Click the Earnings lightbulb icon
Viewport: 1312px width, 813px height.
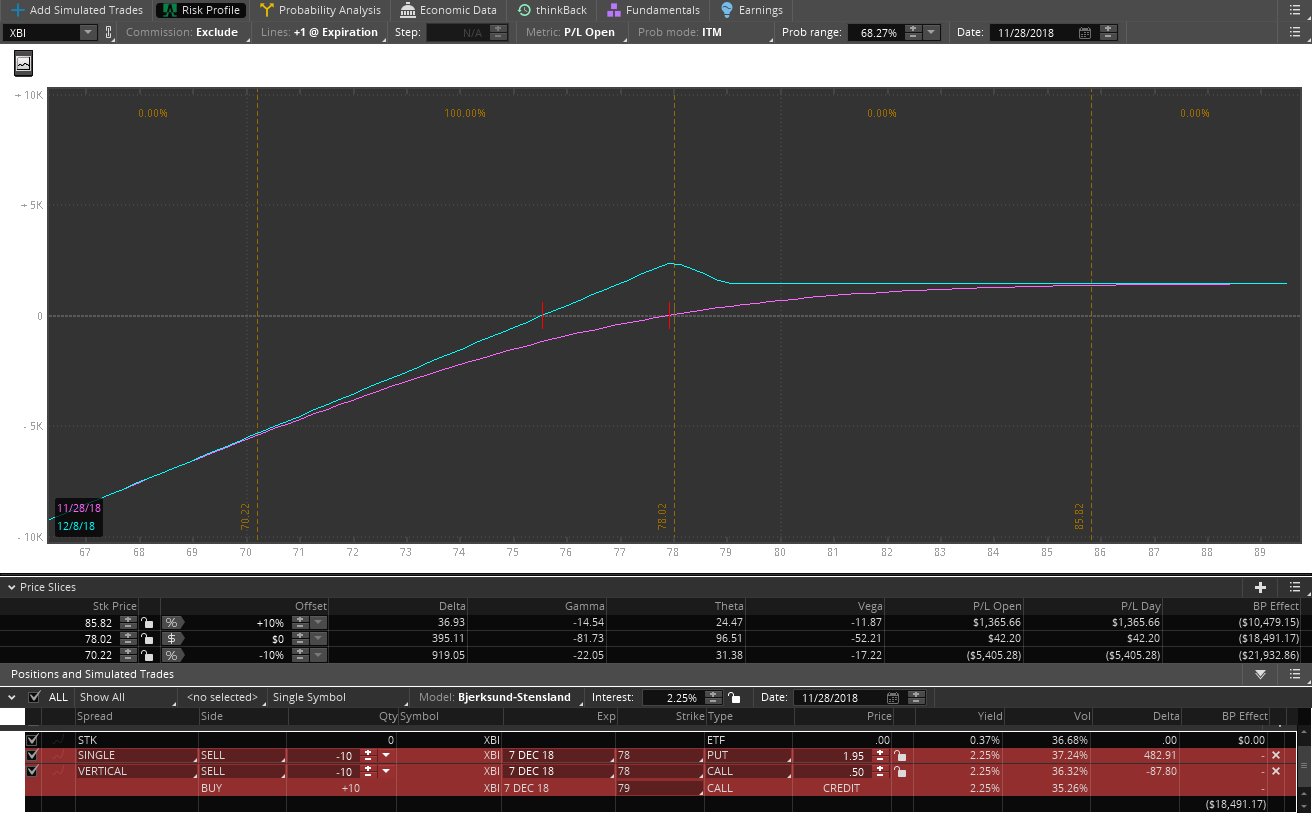click(x=726, y=10)
